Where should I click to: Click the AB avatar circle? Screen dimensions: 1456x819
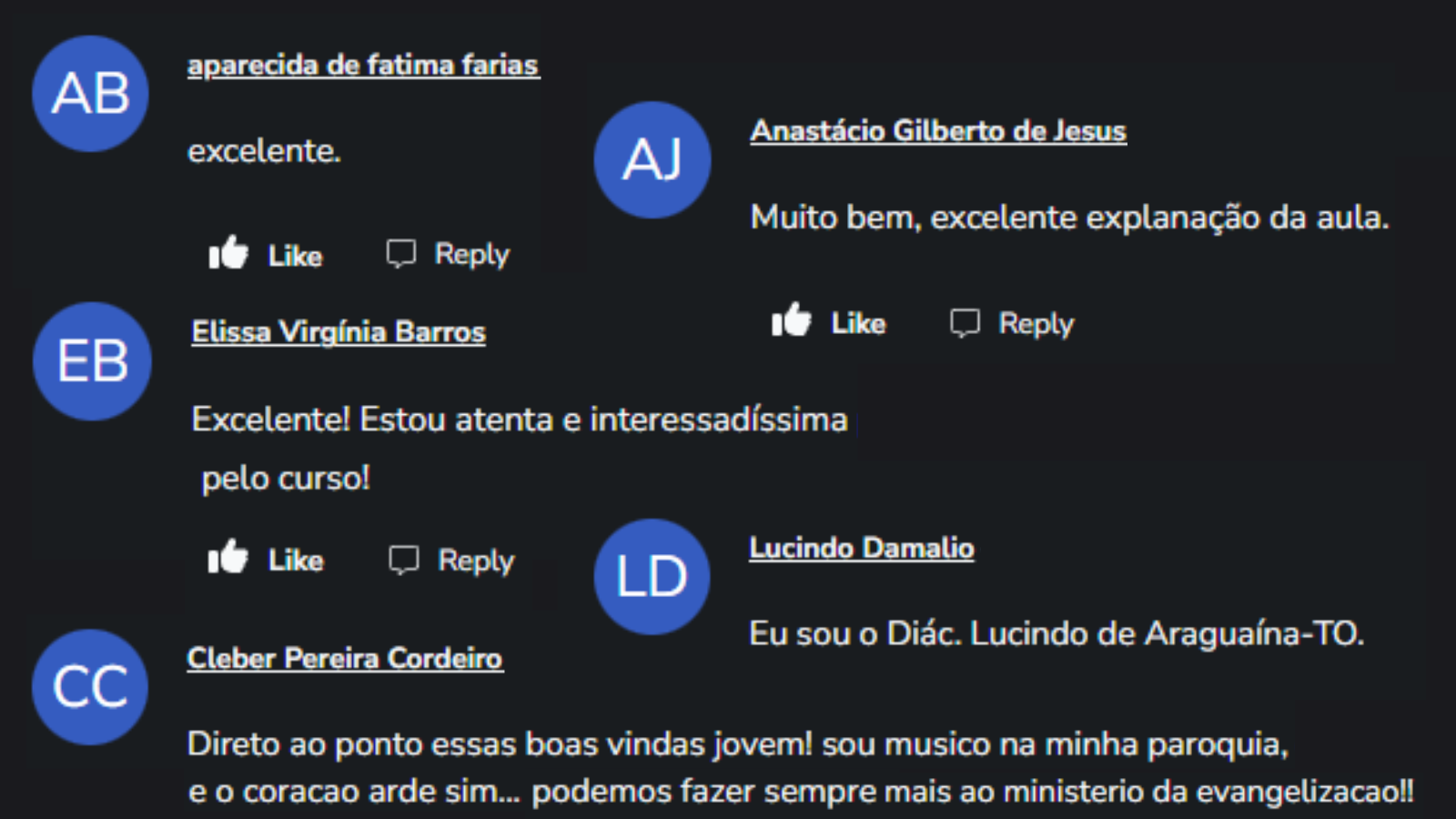(90, 94)
